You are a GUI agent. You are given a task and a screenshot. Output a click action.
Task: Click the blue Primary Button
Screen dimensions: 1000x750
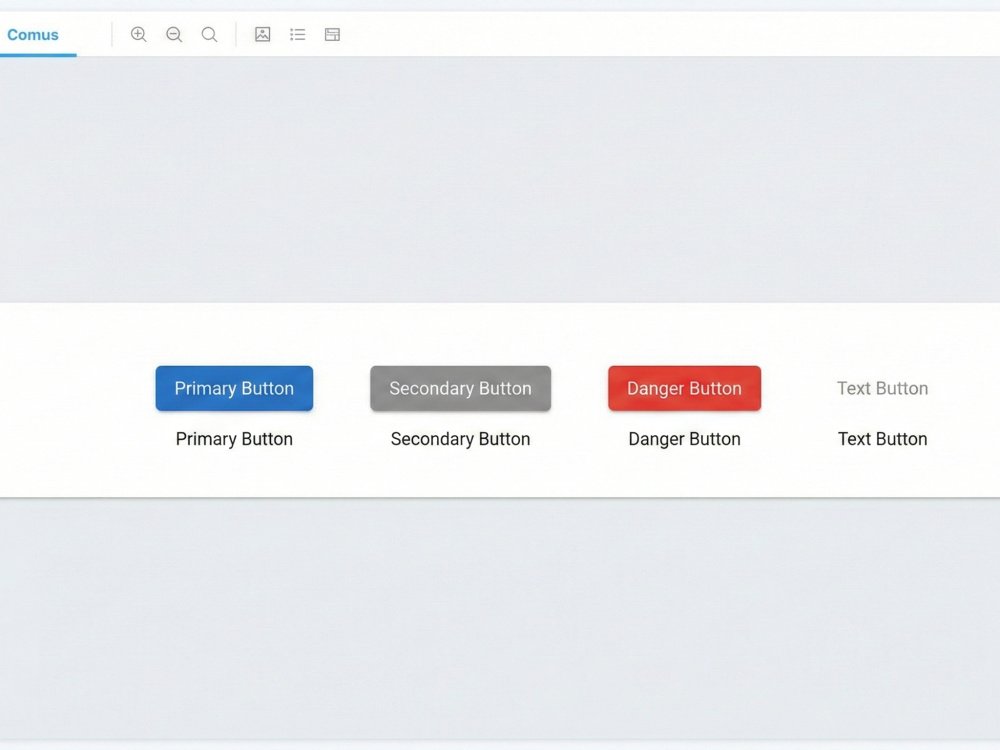click(x=234, y=388)
